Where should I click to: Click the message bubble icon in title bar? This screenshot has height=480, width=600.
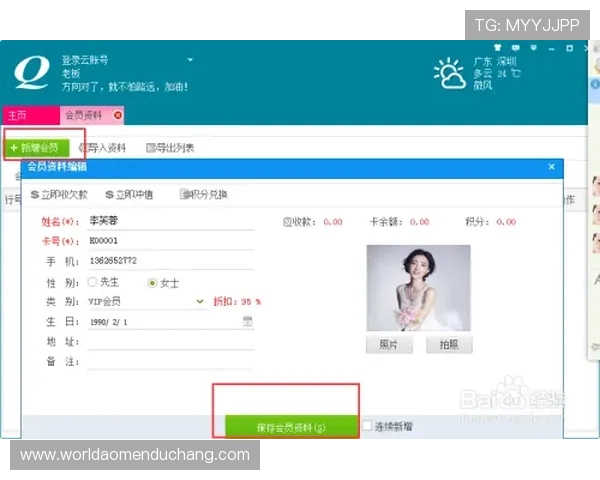click(515, 48)
